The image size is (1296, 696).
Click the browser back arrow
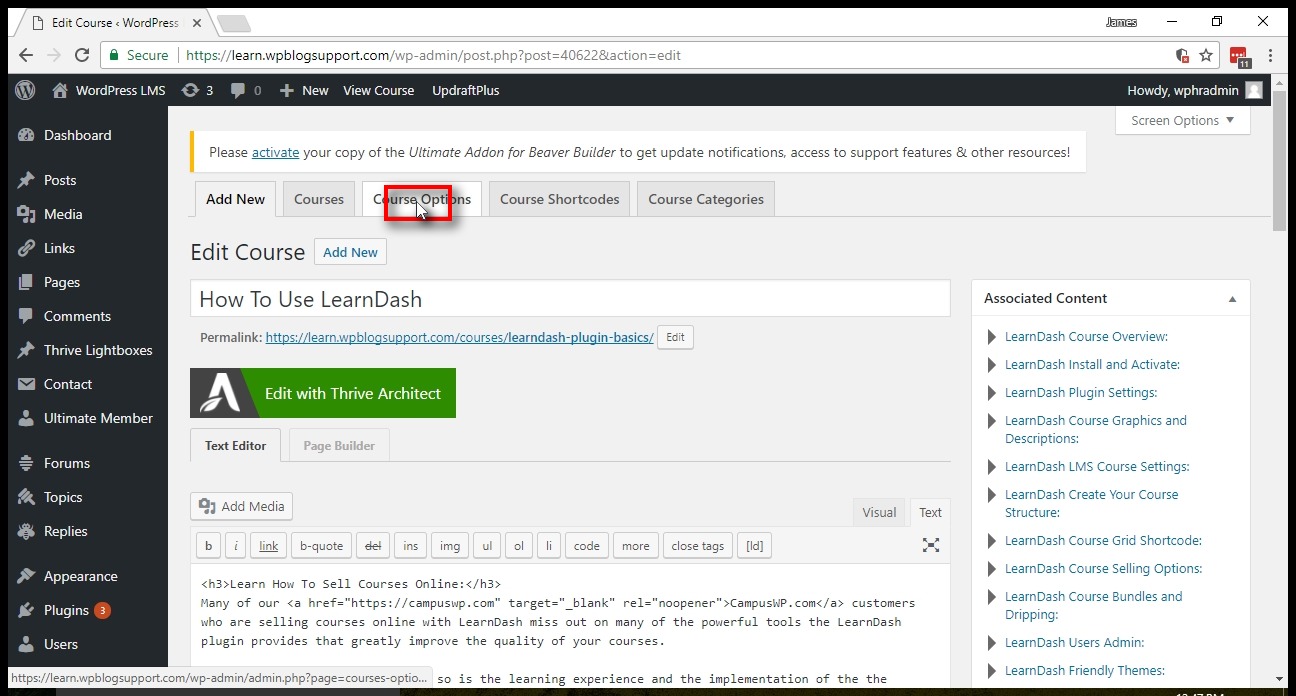coord(27,55)
